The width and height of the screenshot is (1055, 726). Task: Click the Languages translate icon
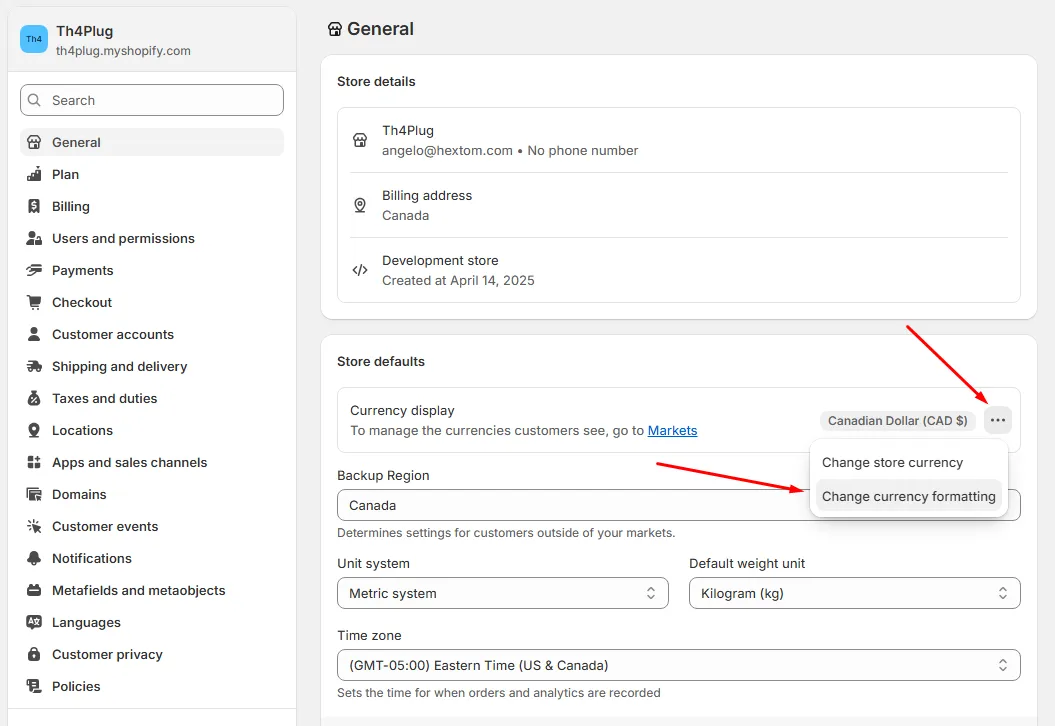pos(34,622)
